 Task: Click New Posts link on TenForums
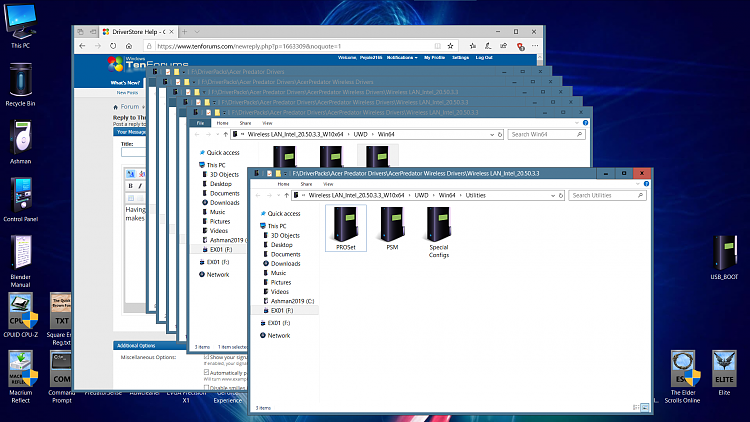click(127, 92)
